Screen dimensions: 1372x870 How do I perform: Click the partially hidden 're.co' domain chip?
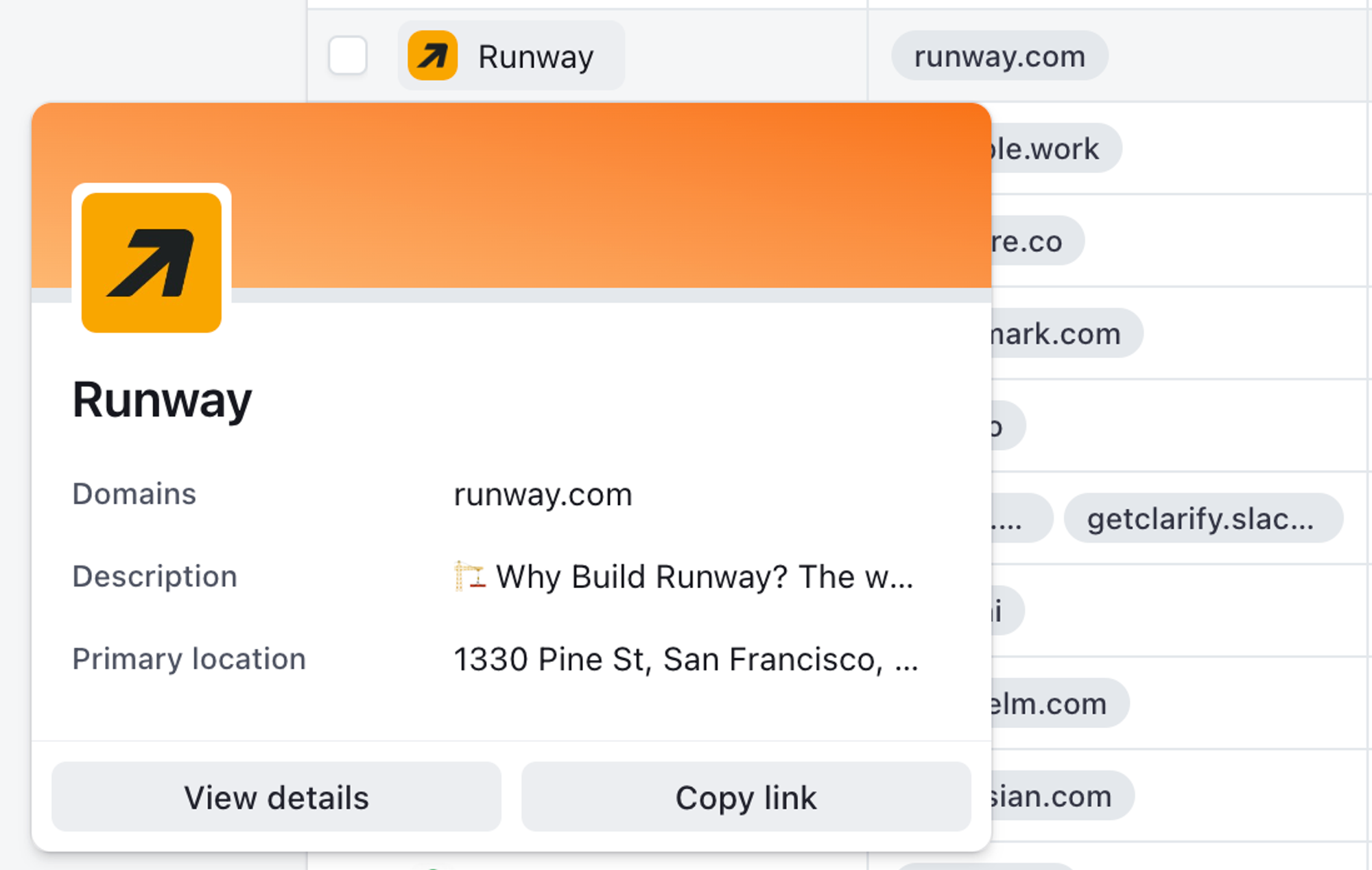point(1032,242)
